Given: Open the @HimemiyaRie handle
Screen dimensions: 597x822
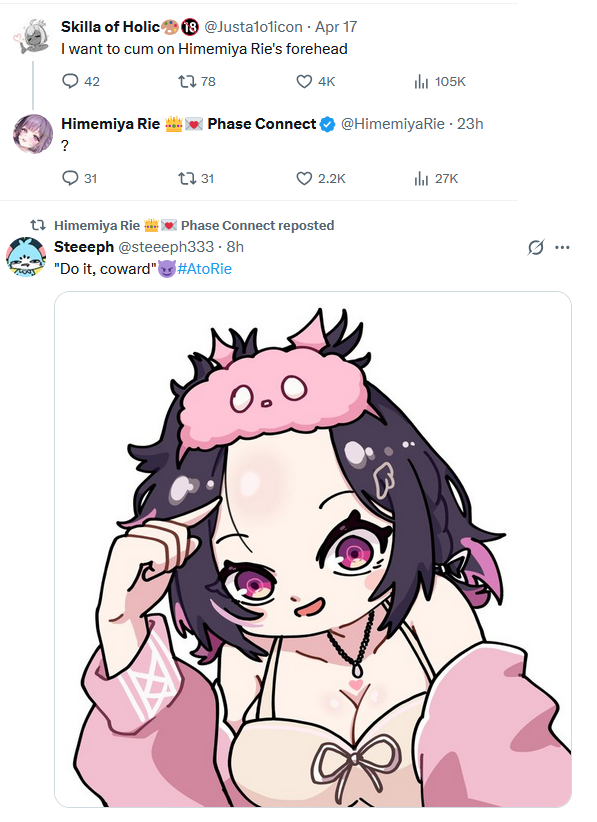Looking at the screenshot, I should pyautogui.click(x=393, y=124).
